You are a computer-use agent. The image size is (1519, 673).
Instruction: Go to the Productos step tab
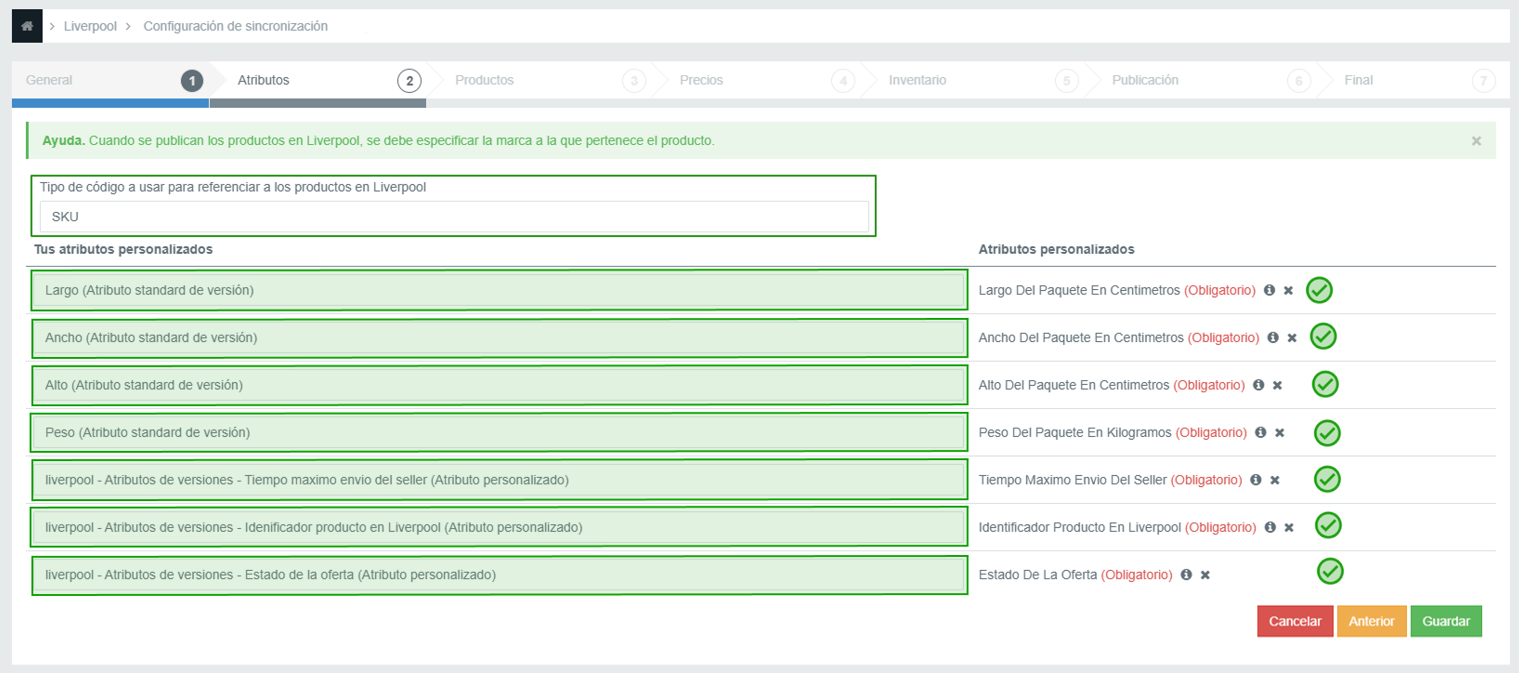coord(540,80)
